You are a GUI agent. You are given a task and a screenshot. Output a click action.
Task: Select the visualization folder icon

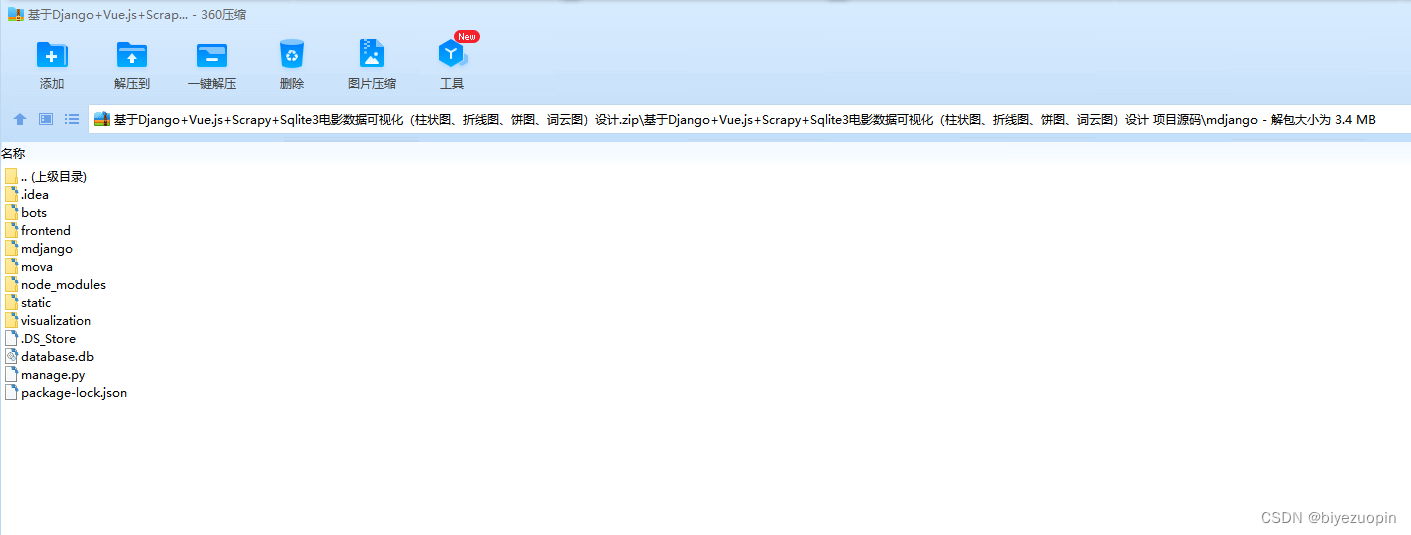click(x=12, y=320)
